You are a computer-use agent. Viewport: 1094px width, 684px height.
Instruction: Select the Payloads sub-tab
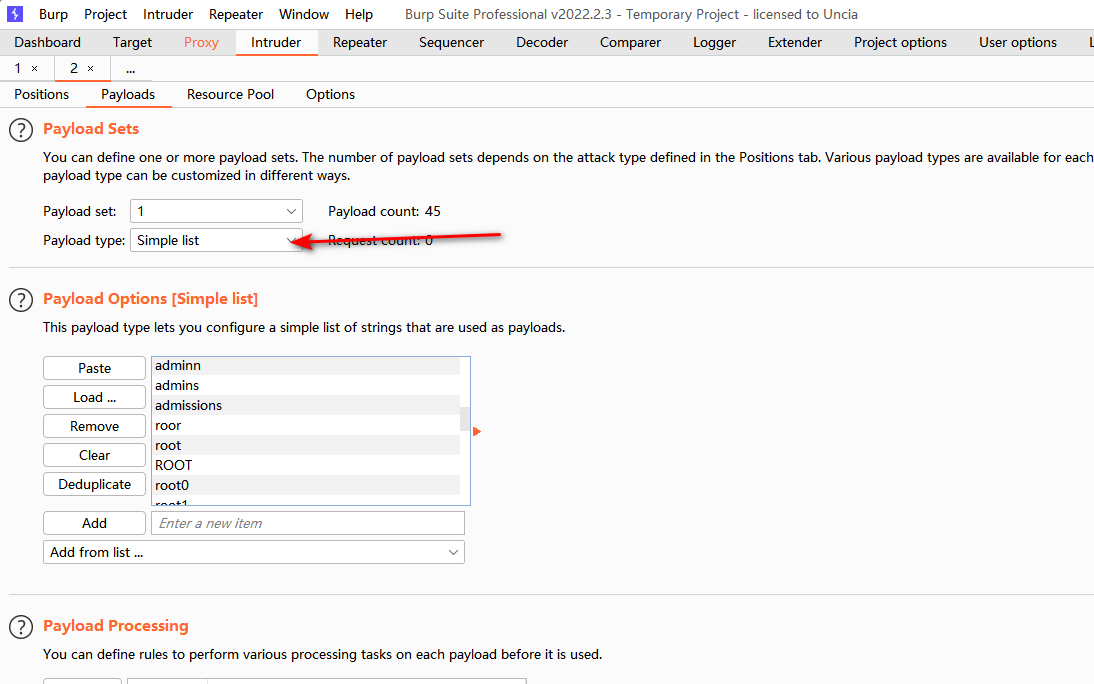pyautogui.click(x=128, y=94)
